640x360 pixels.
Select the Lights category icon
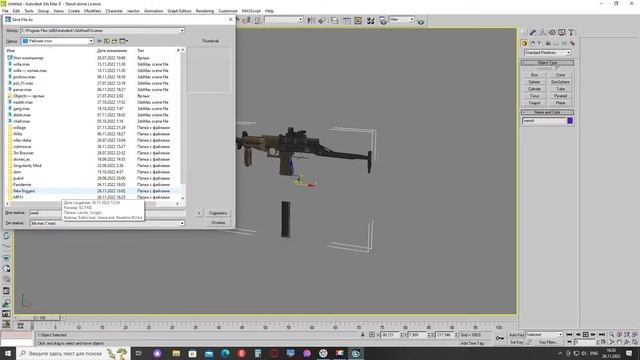click(x=540, y=43)
